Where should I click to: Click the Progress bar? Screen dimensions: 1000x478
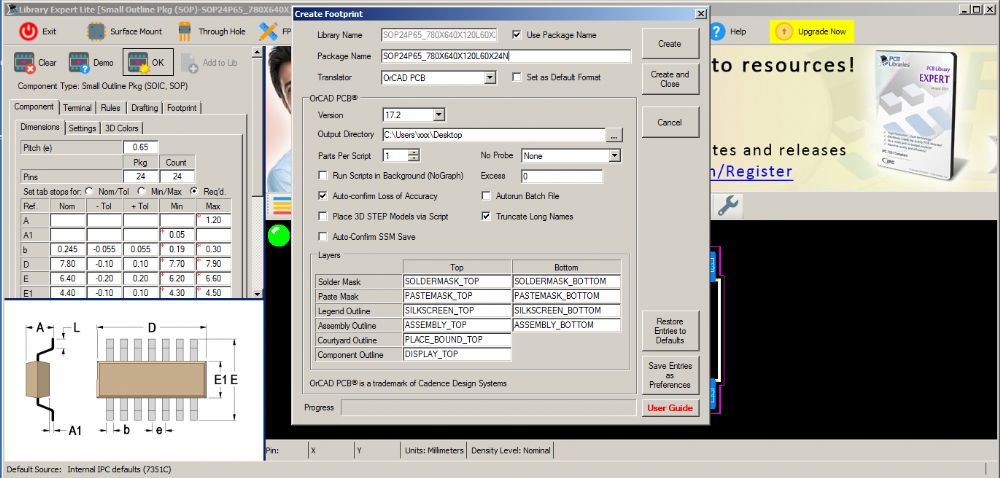[x=489, y=408]
